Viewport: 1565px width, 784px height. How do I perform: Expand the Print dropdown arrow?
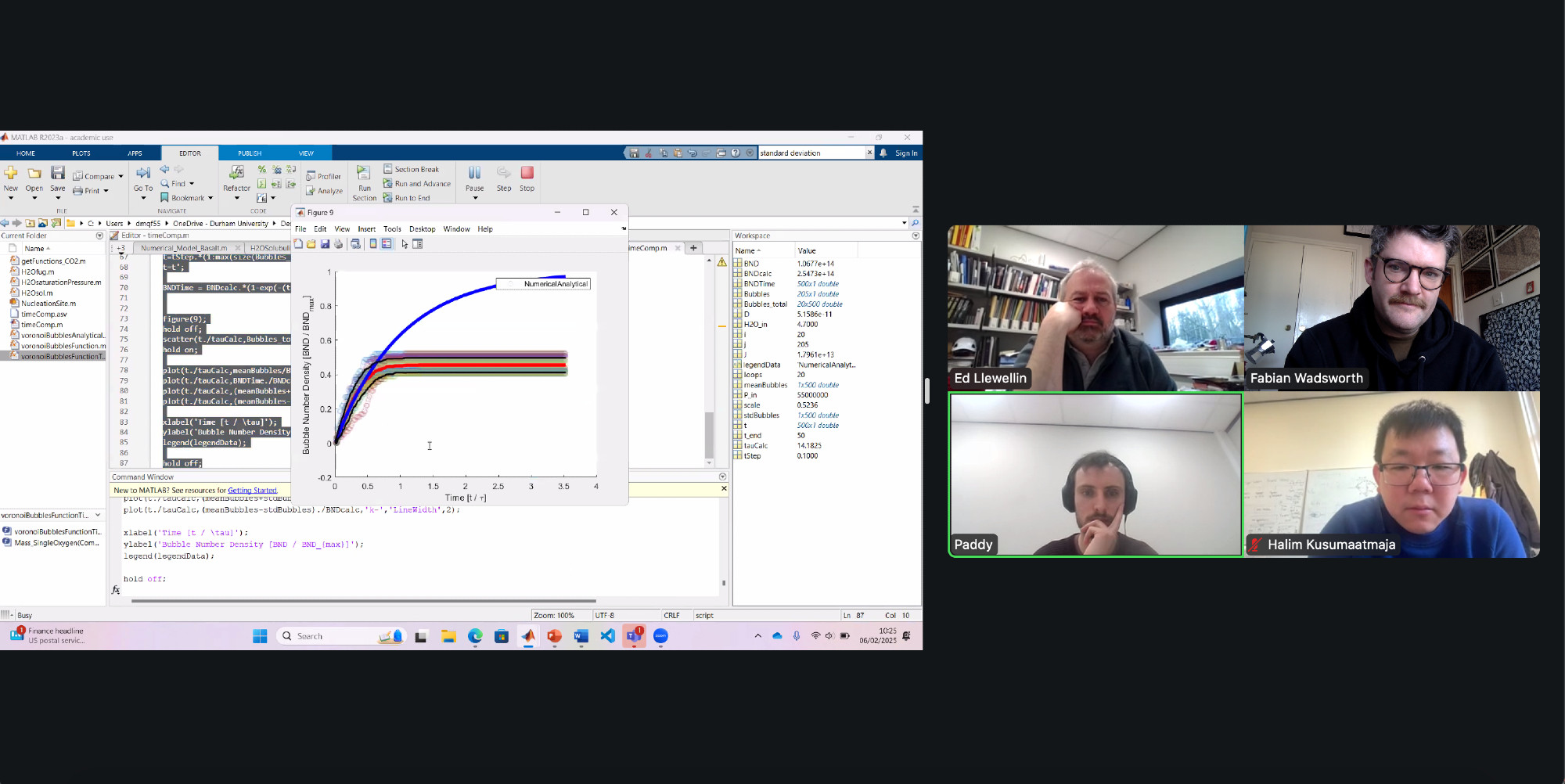(106, 191)
